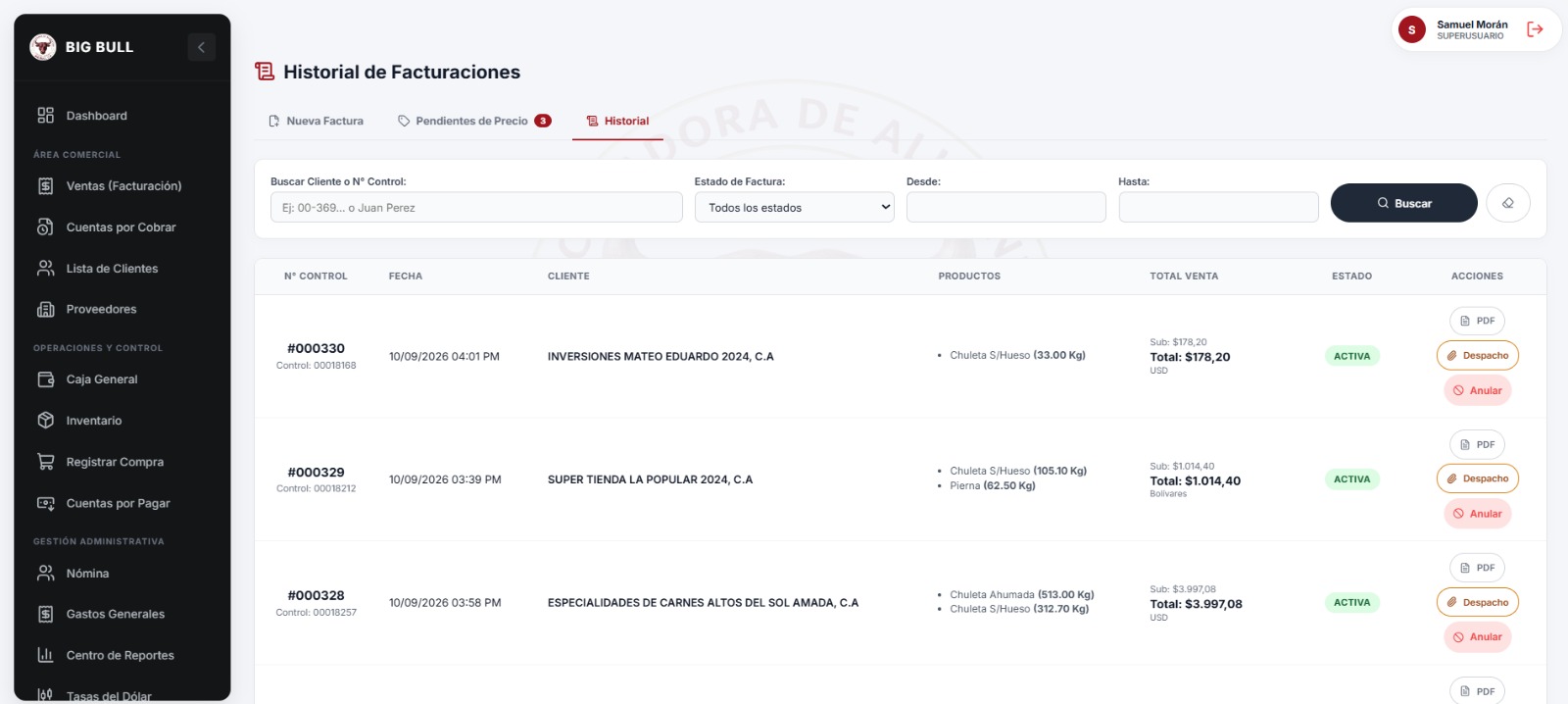1568x704 pixels.
Task: Click Anular for invoice #000330
Action: [x=1477, y=390]
